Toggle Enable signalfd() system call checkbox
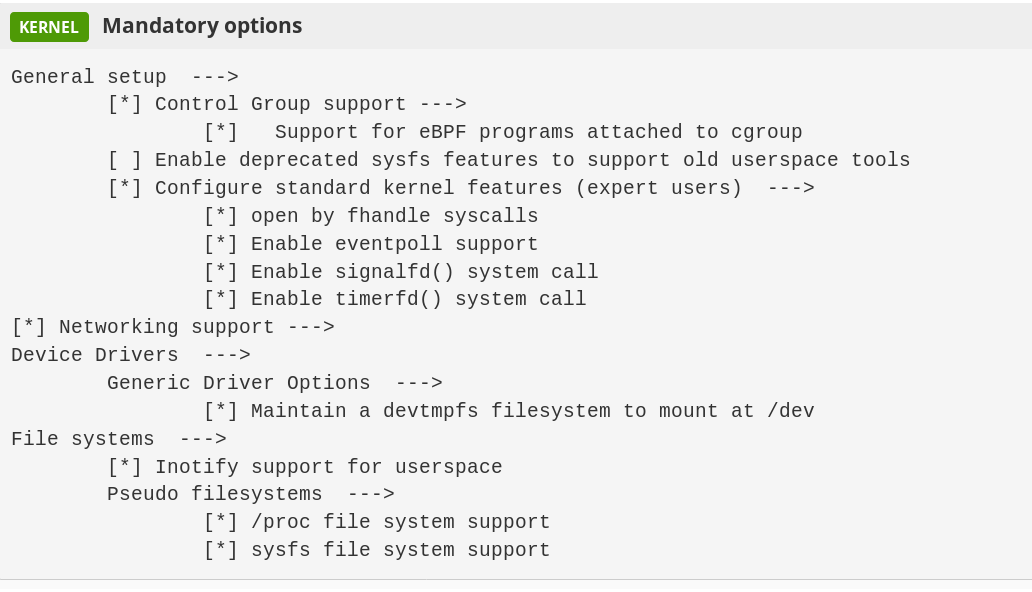Screen dimensions: 1032x592 pos(220,272)
